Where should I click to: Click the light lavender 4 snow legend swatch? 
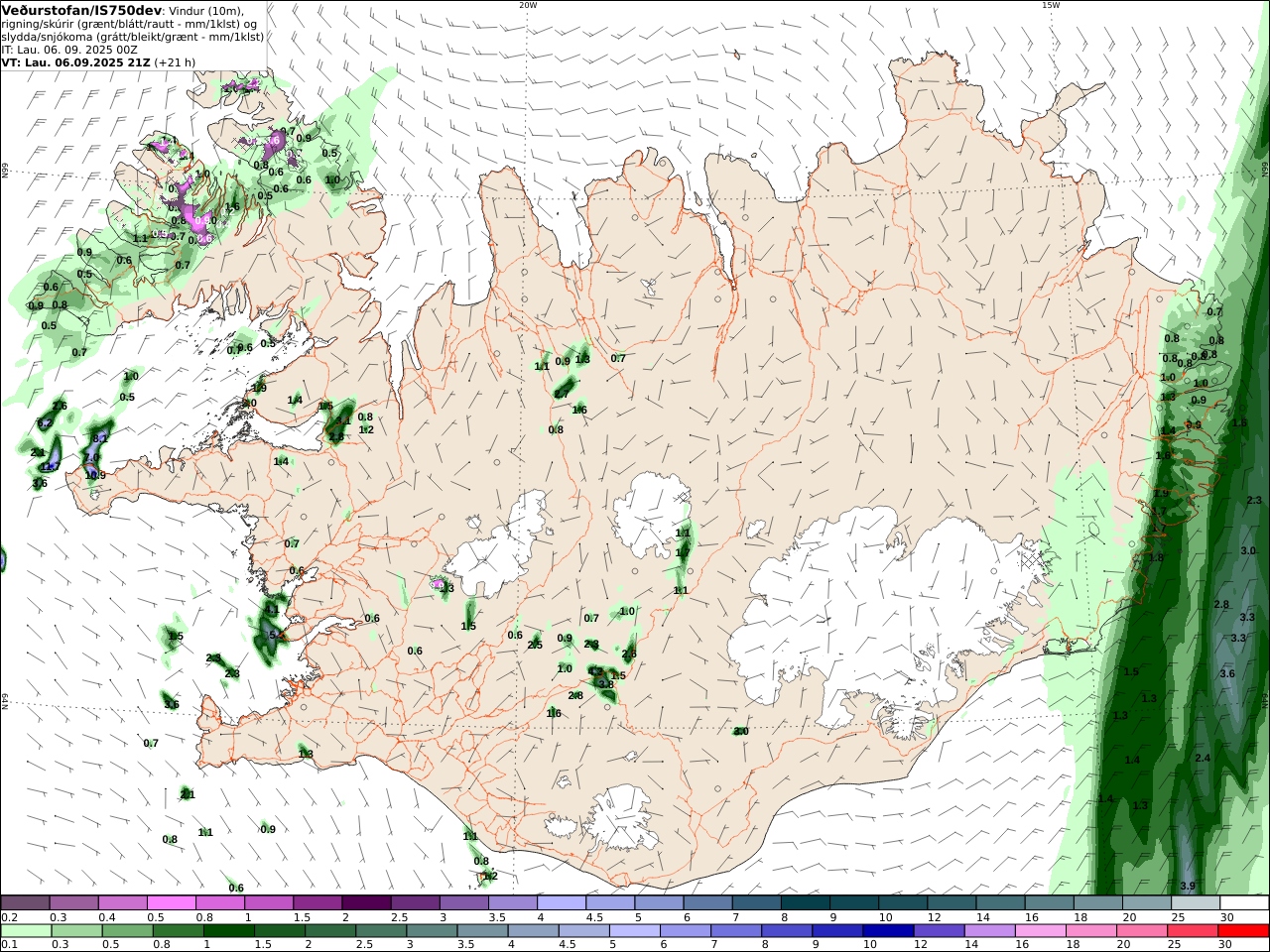click(561, 903)
